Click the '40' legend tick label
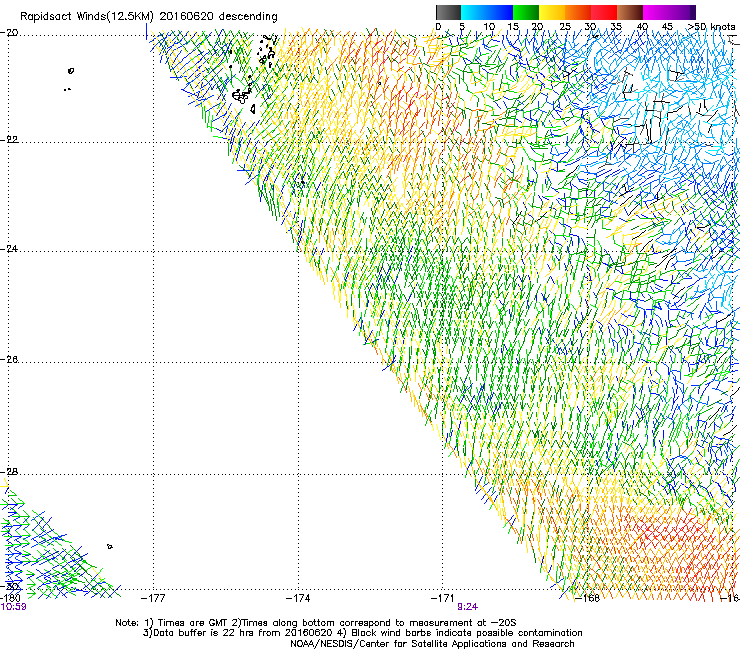 point(642,27)
